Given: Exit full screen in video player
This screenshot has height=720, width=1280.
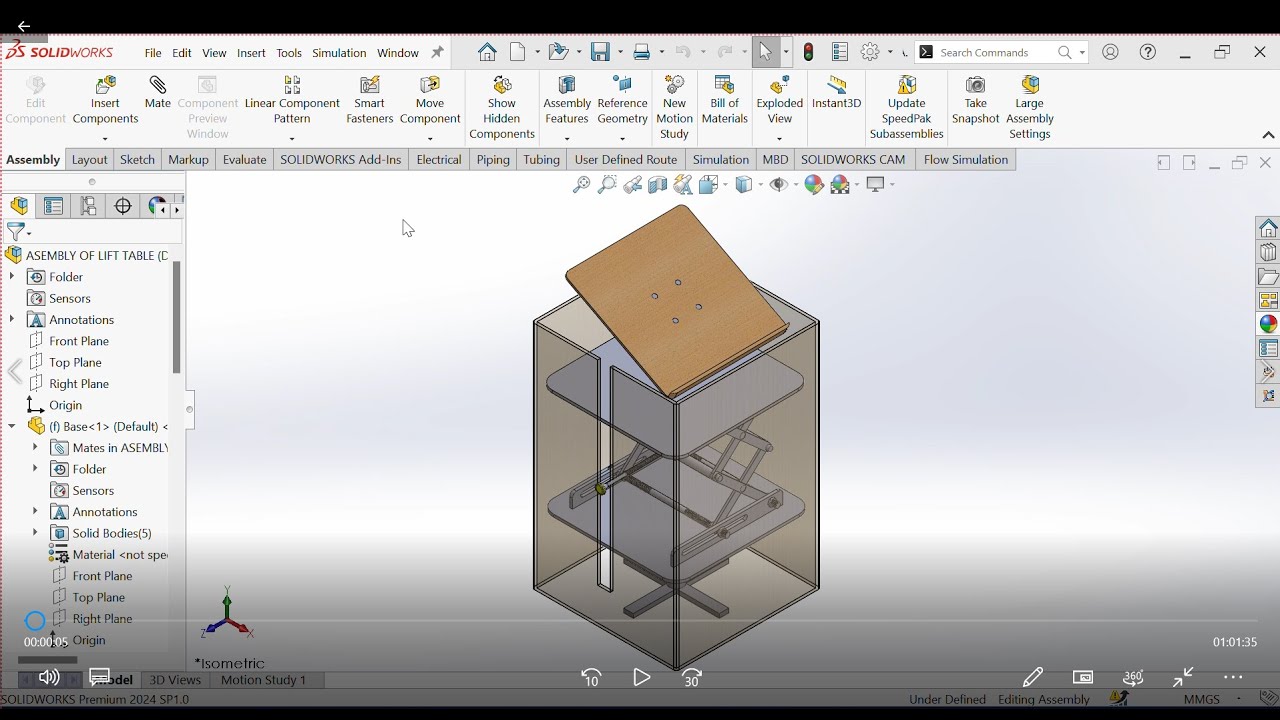Looking at the screenshot, I should (x=1184, y=677).
